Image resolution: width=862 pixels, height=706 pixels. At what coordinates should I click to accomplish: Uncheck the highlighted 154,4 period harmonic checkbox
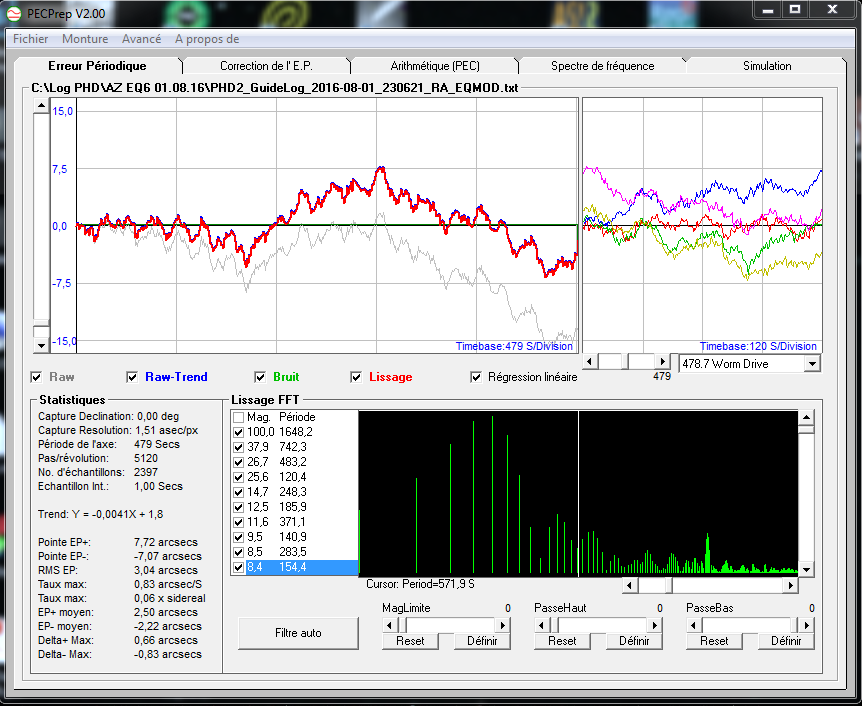(x=238, y=567)
